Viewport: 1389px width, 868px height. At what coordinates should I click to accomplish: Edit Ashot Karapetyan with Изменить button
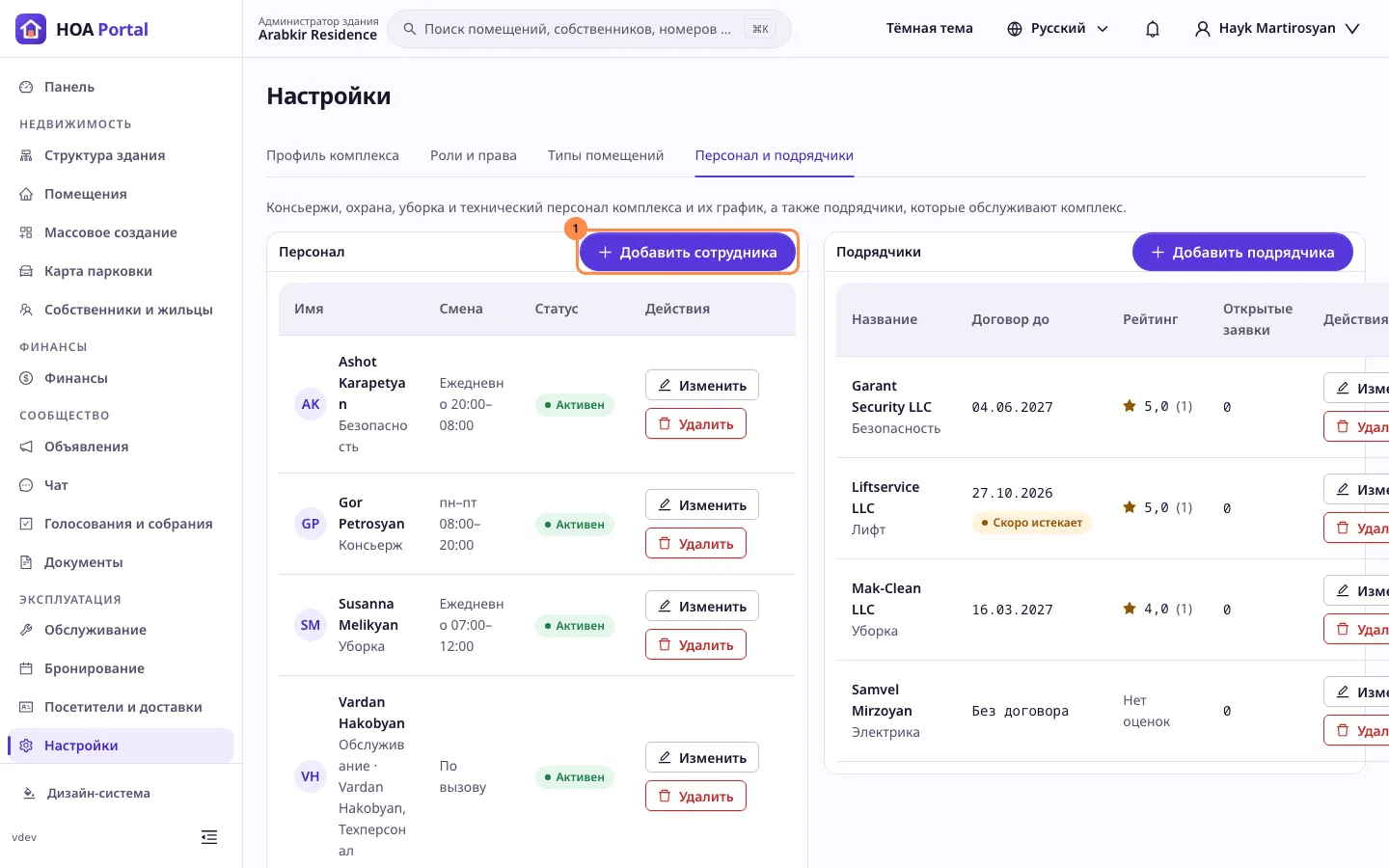(702, 385)
